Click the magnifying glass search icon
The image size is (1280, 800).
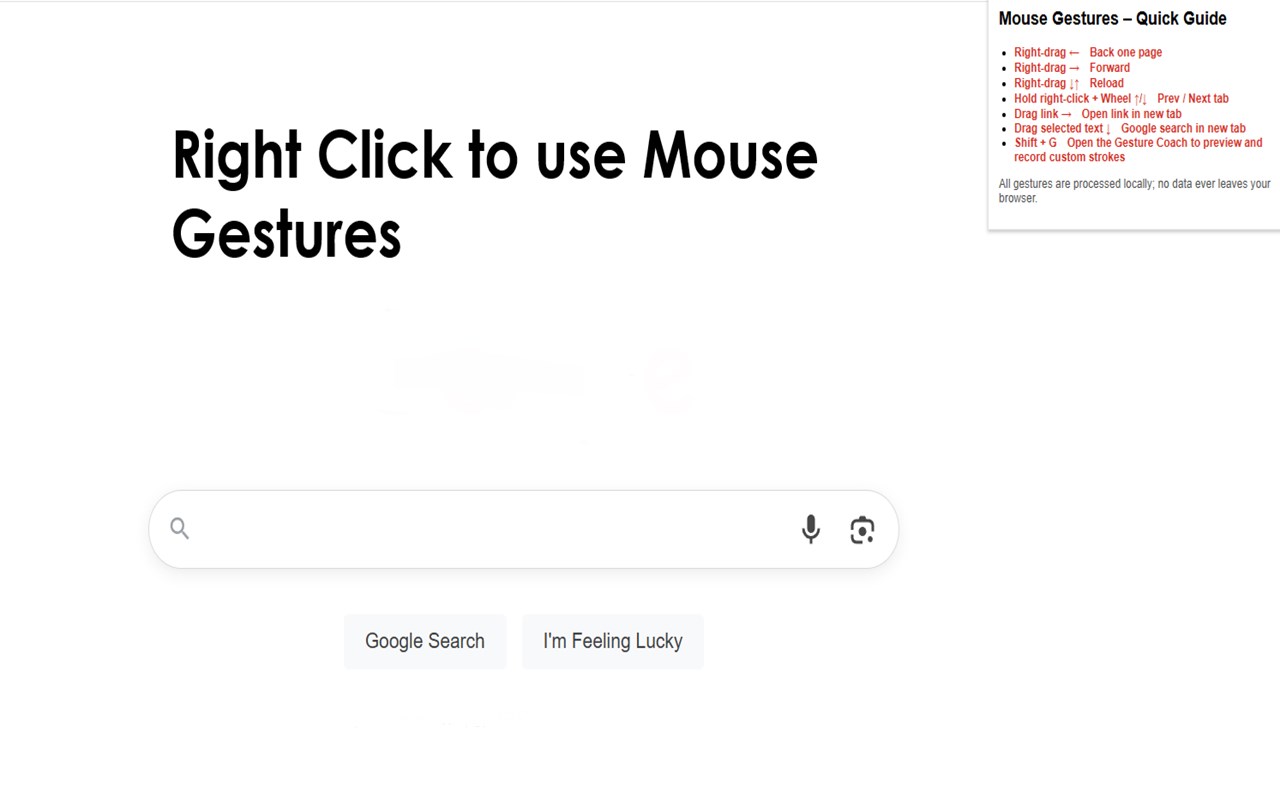click(x=179, y=528)
